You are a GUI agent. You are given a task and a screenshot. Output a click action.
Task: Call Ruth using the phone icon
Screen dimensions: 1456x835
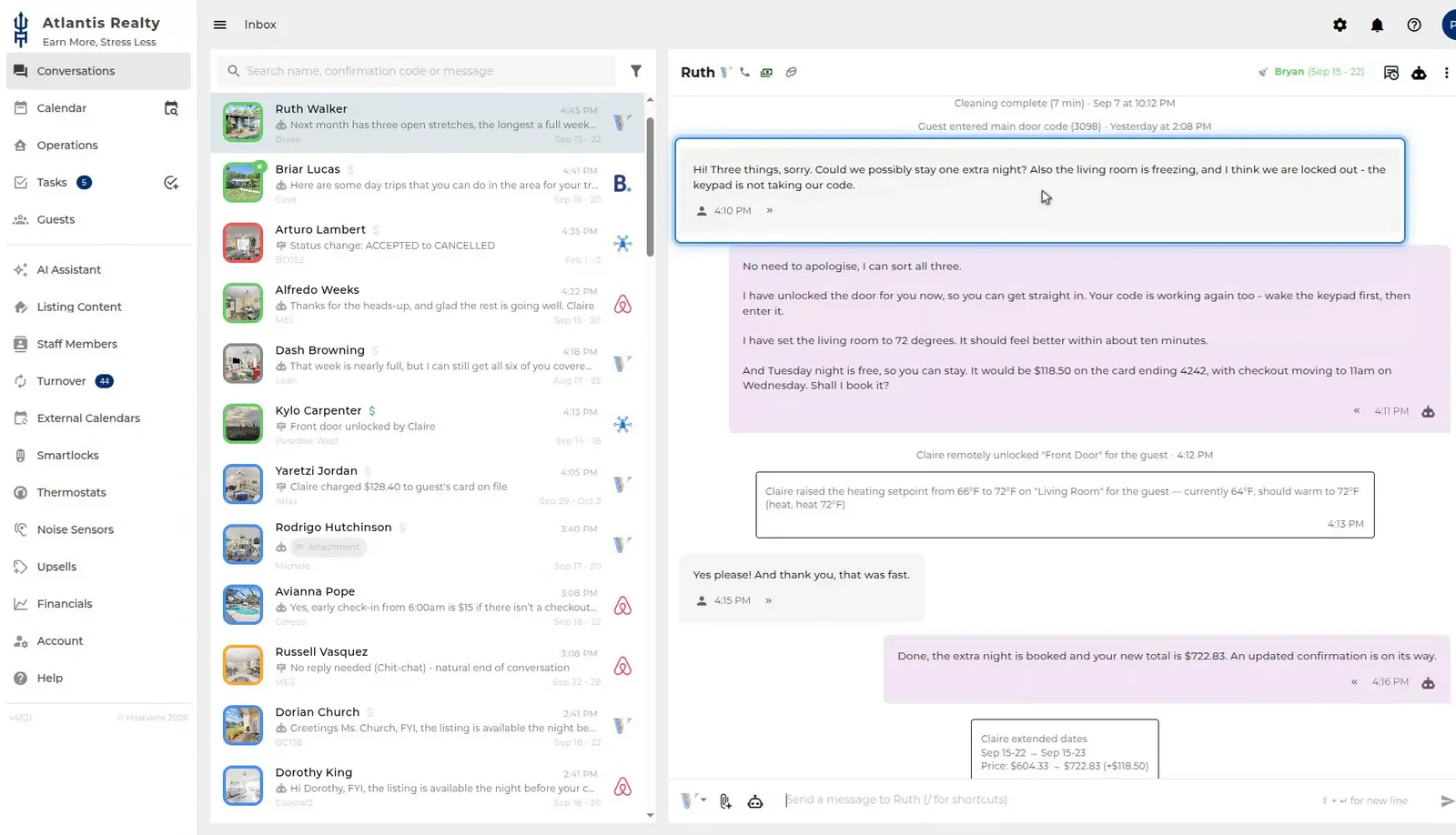744,72
